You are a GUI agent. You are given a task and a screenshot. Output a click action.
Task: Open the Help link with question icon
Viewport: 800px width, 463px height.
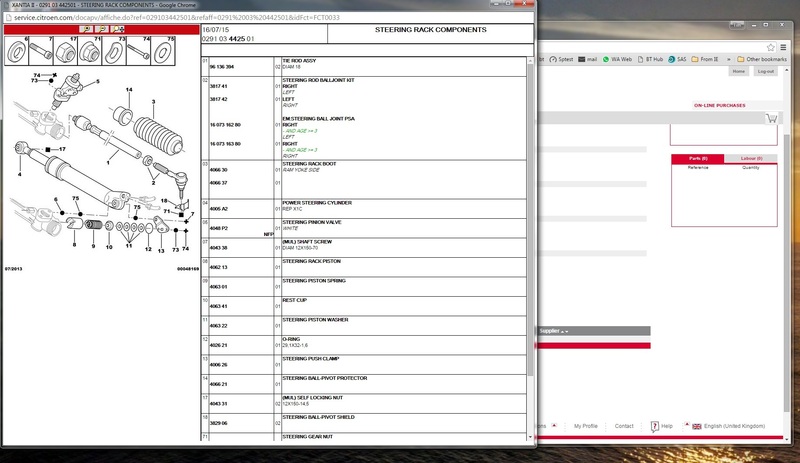[x=662, y=426]
